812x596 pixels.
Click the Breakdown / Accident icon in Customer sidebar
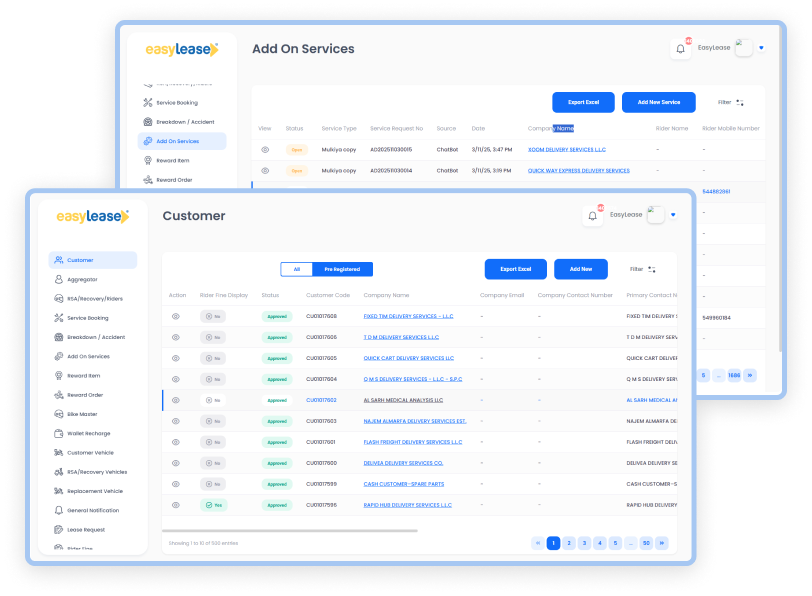click(x=59, y=337)
